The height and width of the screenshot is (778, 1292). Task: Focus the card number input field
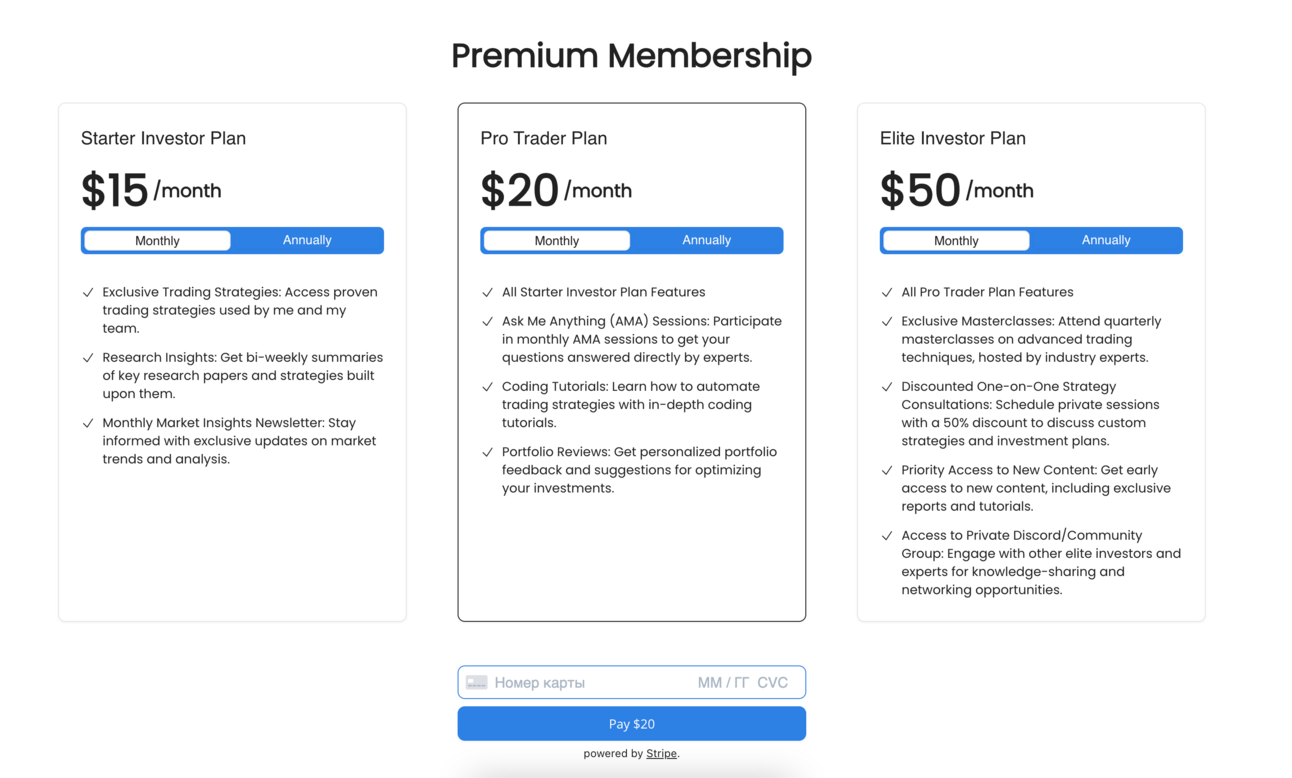click(580, 683)
